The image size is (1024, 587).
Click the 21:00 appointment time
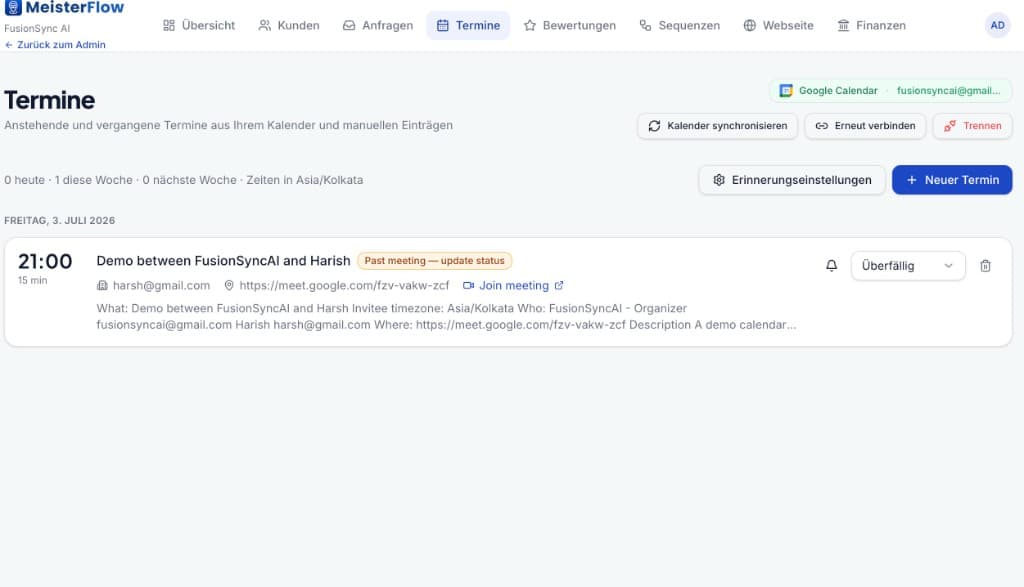(x=45, y=261)
